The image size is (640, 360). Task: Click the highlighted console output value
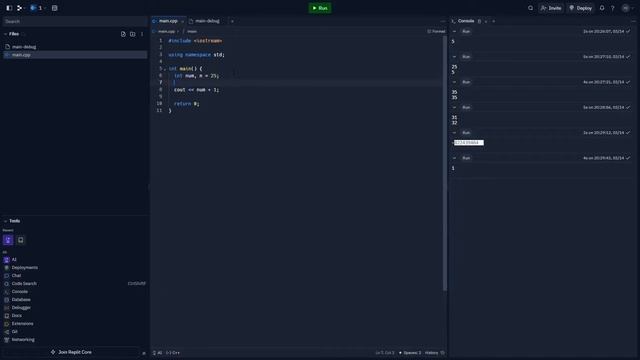[469, 142]
